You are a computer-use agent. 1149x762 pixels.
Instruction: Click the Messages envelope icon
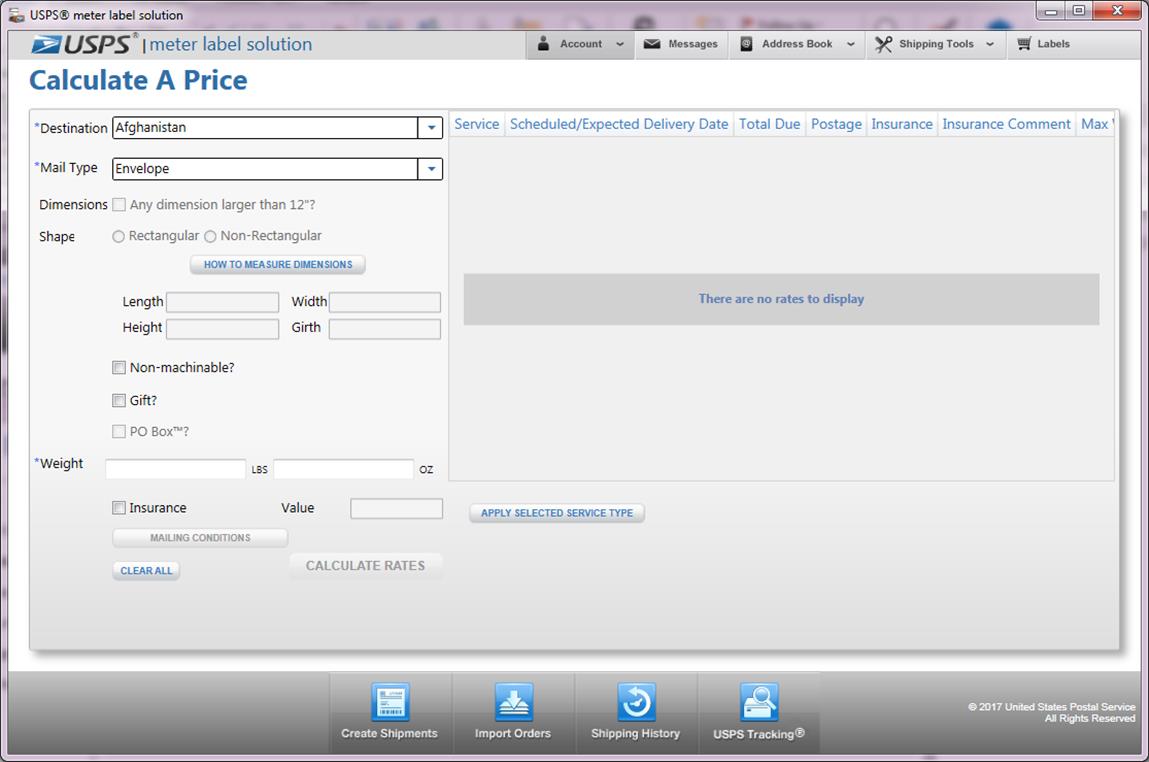click(651, 44)
